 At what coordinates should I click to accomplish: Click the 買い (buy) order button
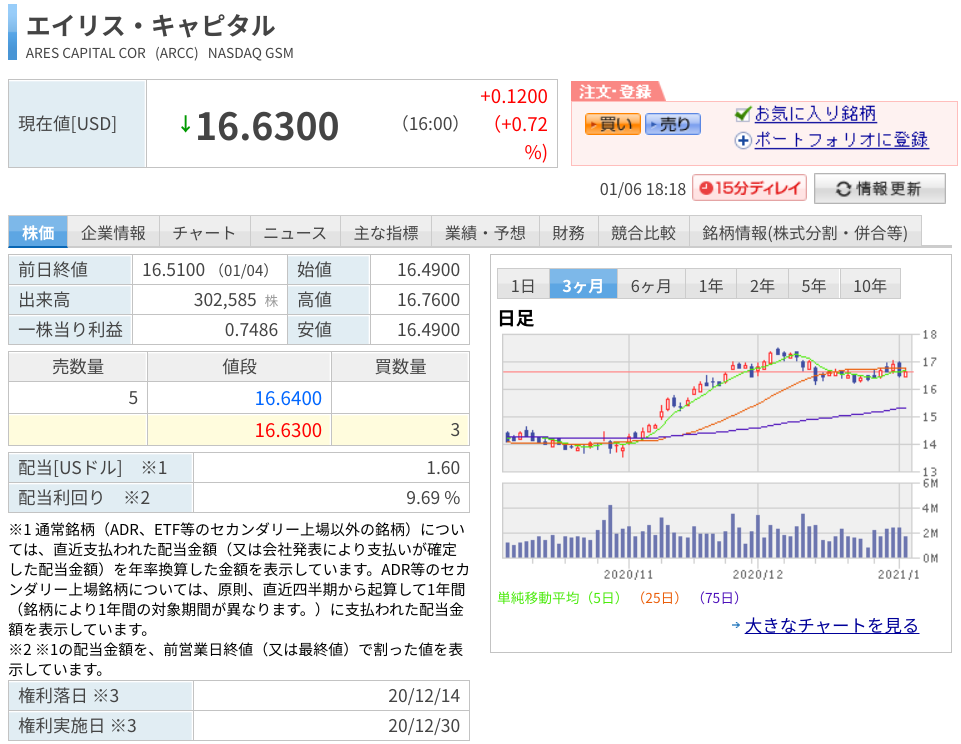tap(612, 124)
